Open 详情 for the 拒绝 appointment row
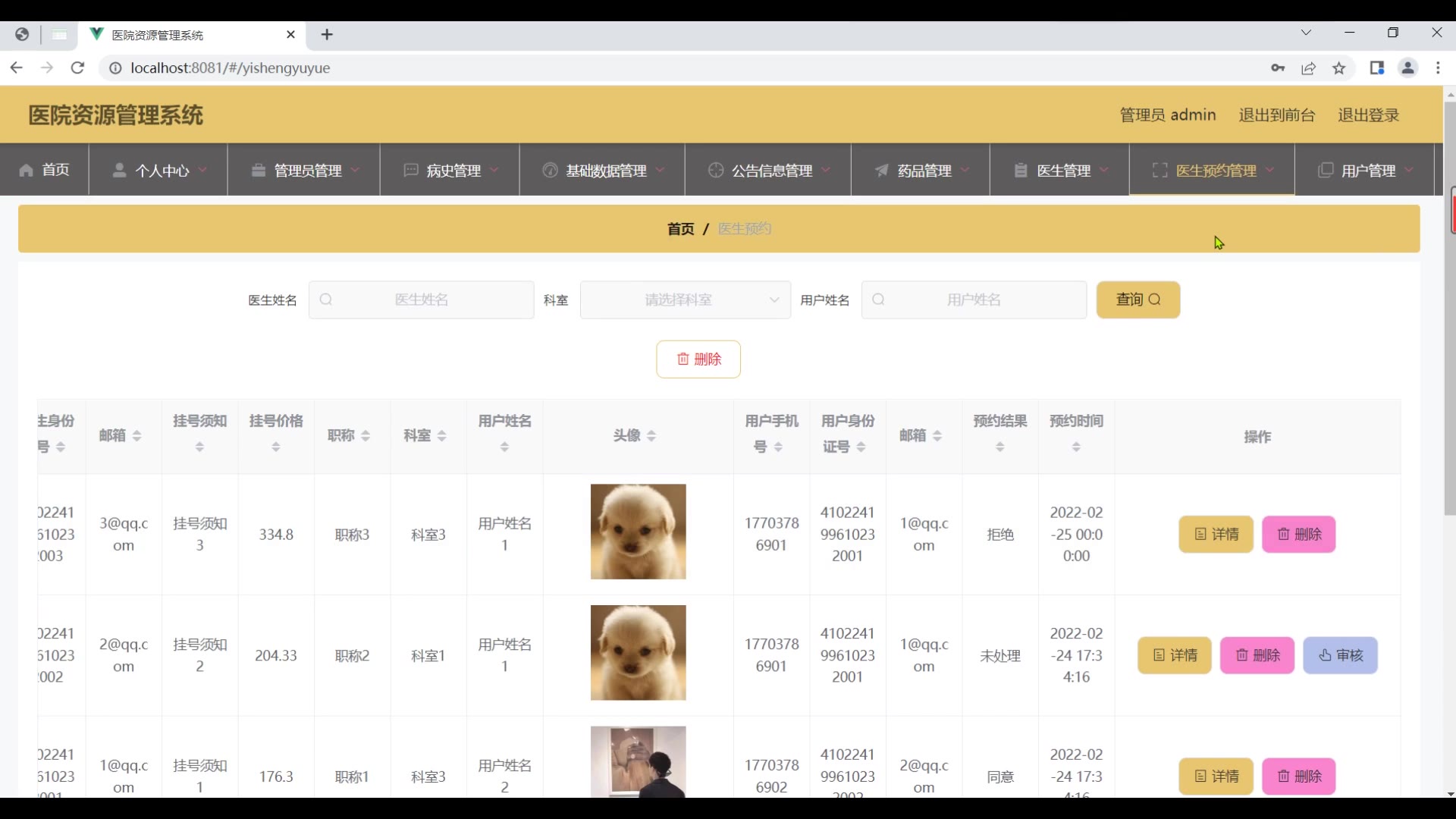Image resolution: width=1456 pixels, height=819 pixels. coord(1216,535)
